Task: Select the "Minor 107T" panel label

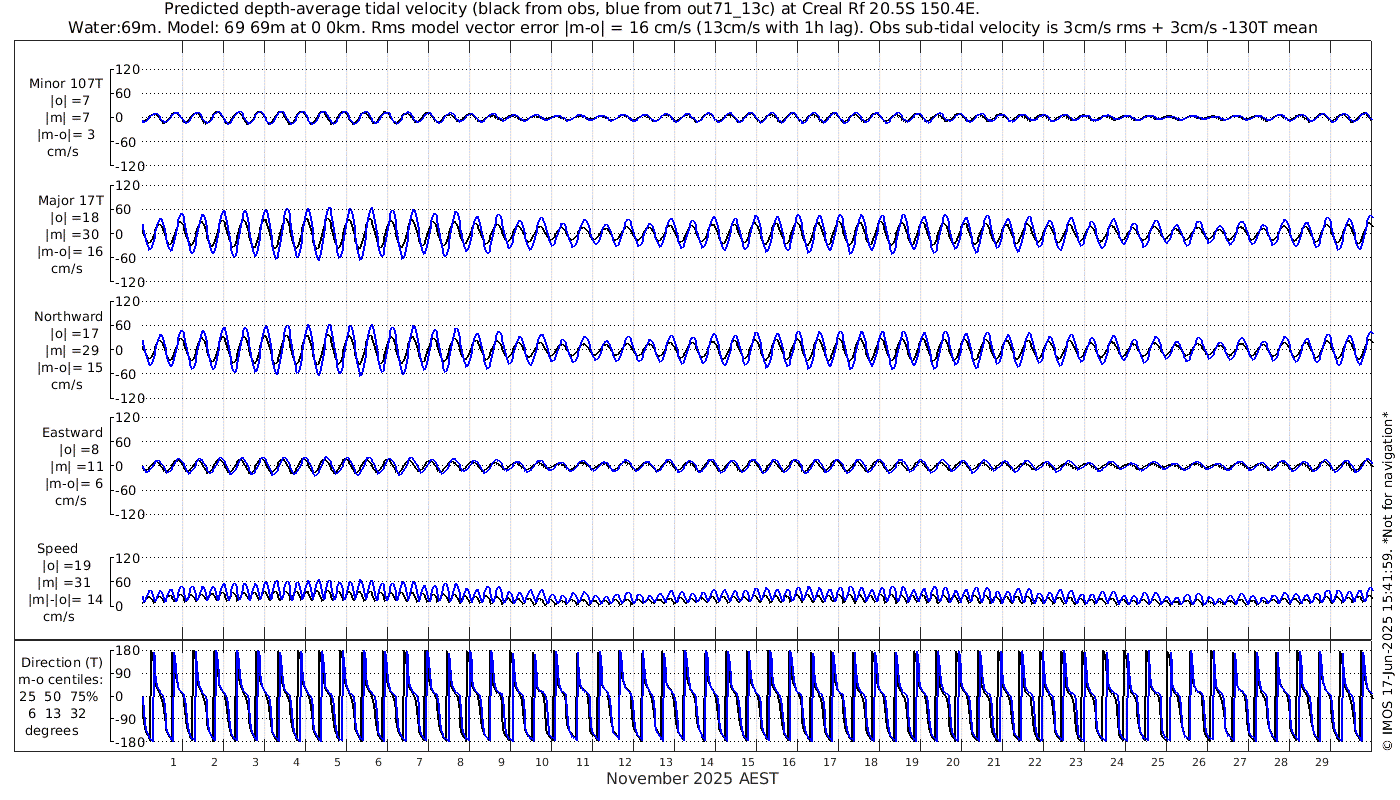Action: click(x=66, y=84)
